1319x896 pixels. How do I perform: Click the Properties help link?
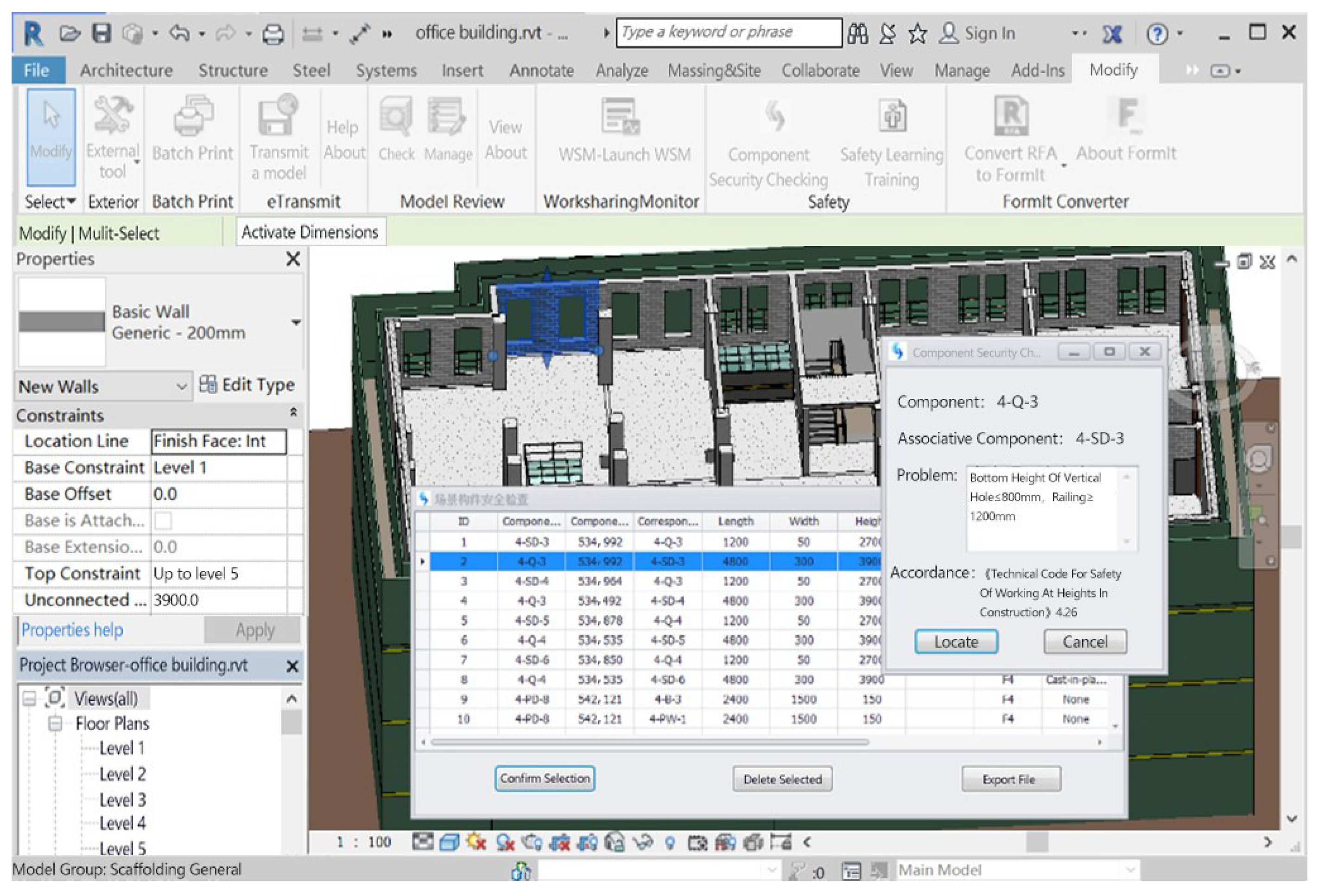[72, 630]
